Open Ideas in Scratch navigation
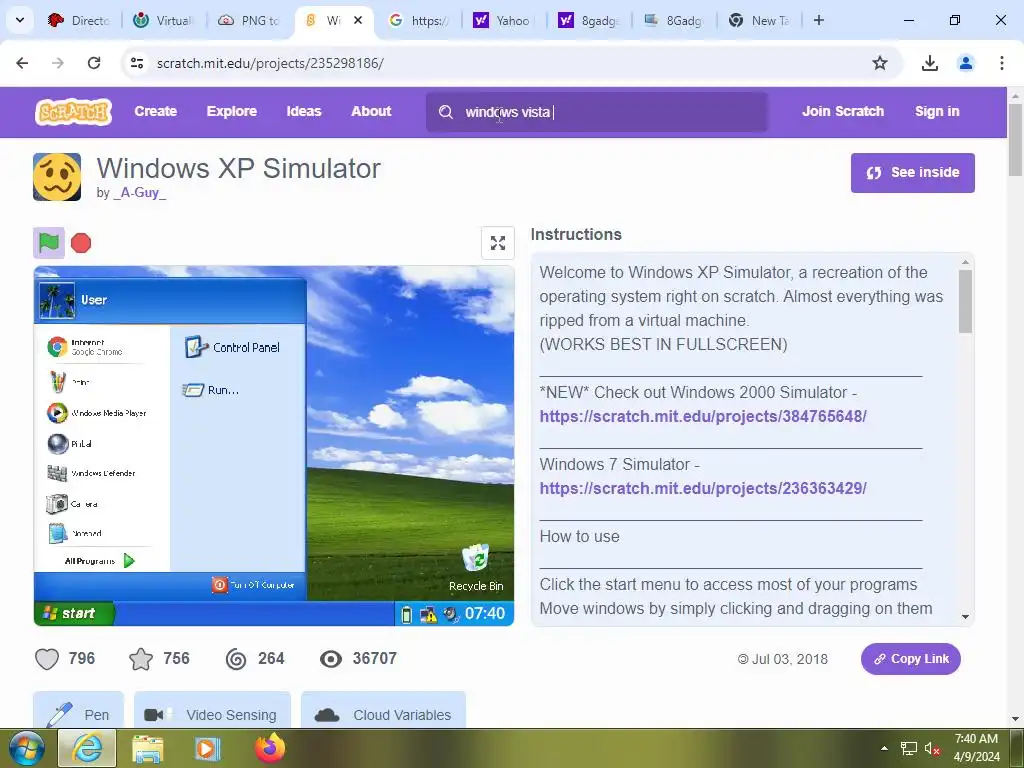This screenshot has height=768, width=1024. pyautogui.click(x=304, y=112)
